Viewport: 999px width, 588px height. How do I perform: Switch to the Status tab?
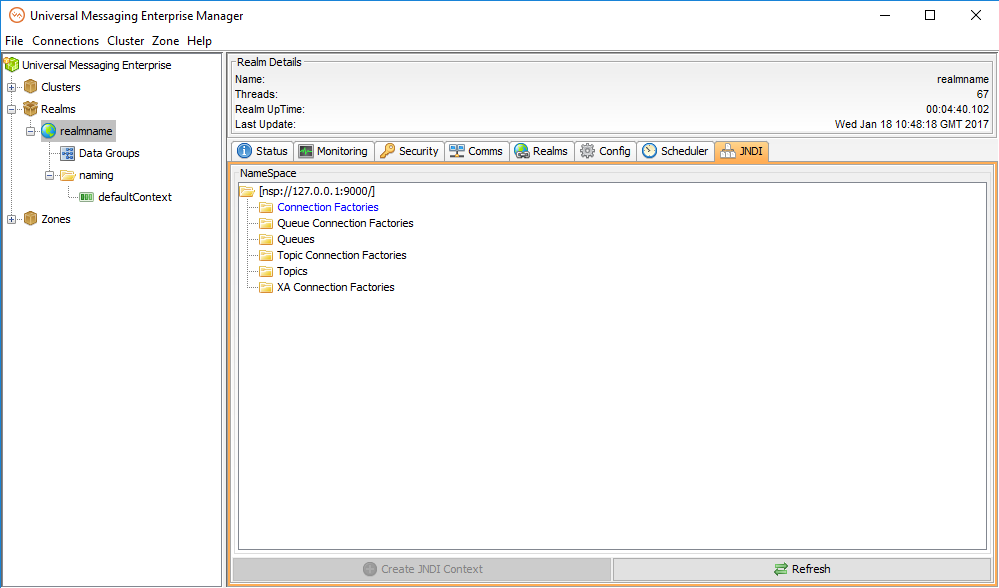click(262, 151)
